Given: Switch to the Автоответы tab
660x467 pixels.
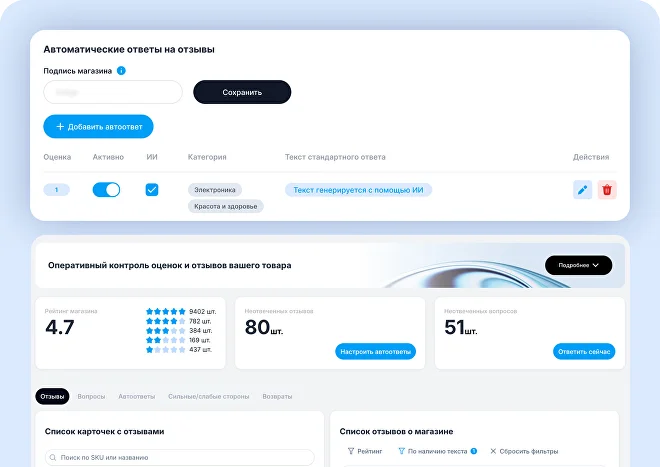Looking at the screenshot, I should (137, 396).
